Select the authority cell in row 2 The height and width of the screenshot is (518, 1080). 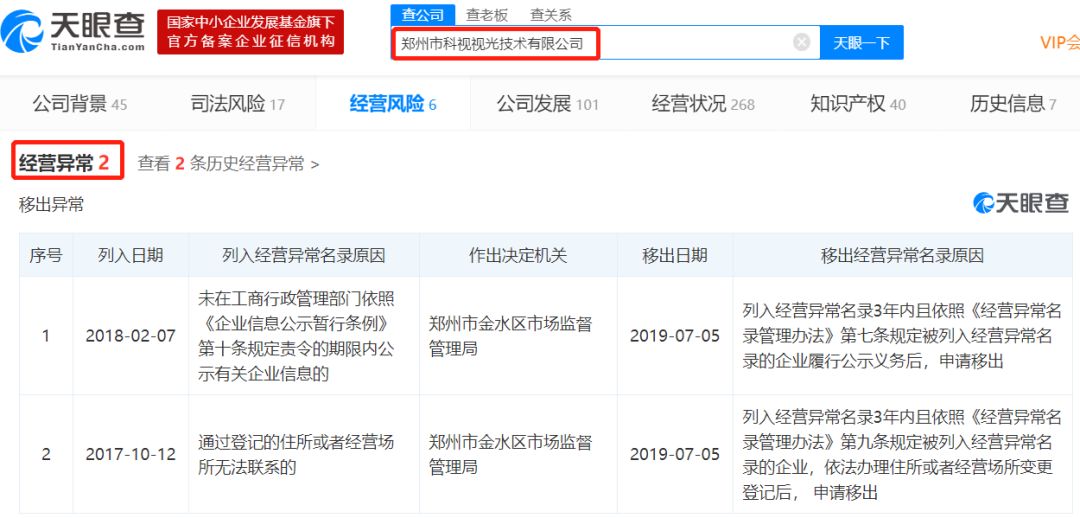point(518,455)
